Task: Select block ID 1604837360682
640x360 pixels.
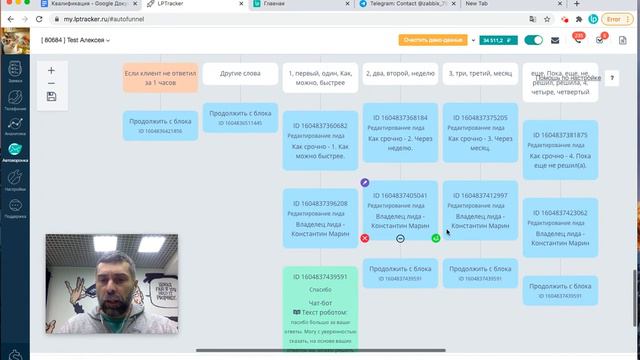Action: pyautogui.click(x=320, y=140)
